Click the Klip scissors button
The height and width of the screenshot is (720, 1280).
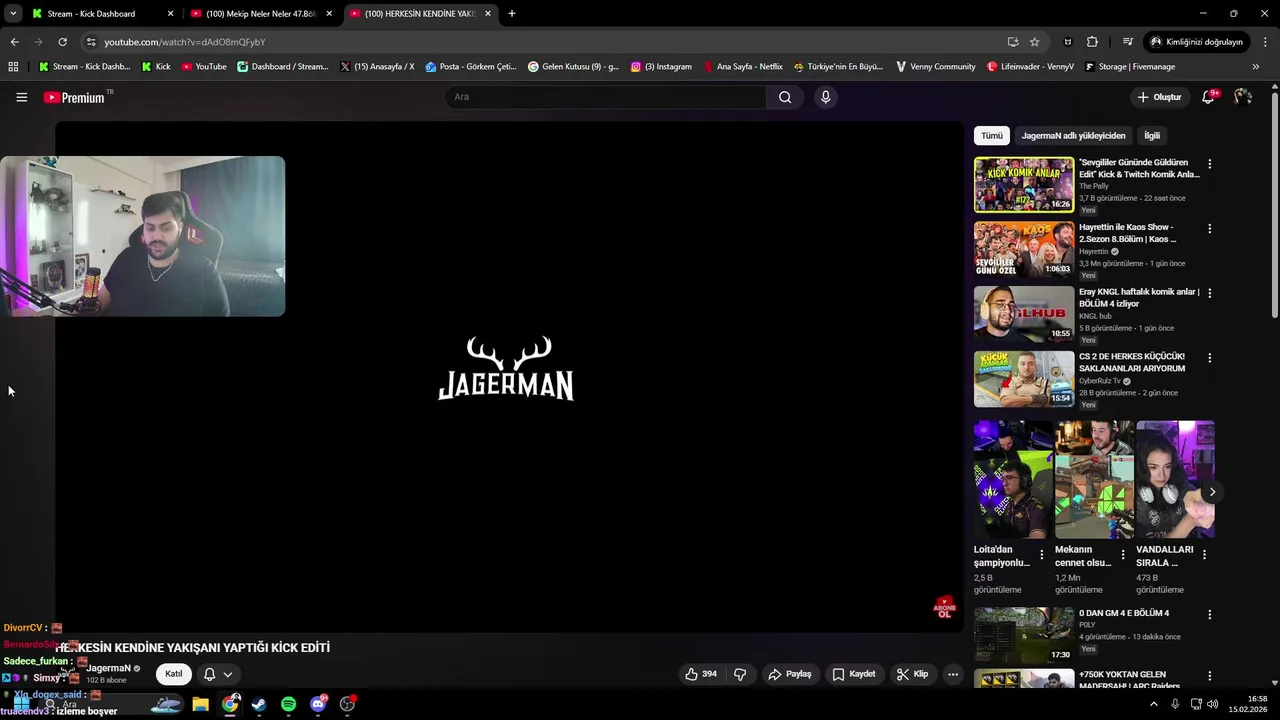point(912,674)
